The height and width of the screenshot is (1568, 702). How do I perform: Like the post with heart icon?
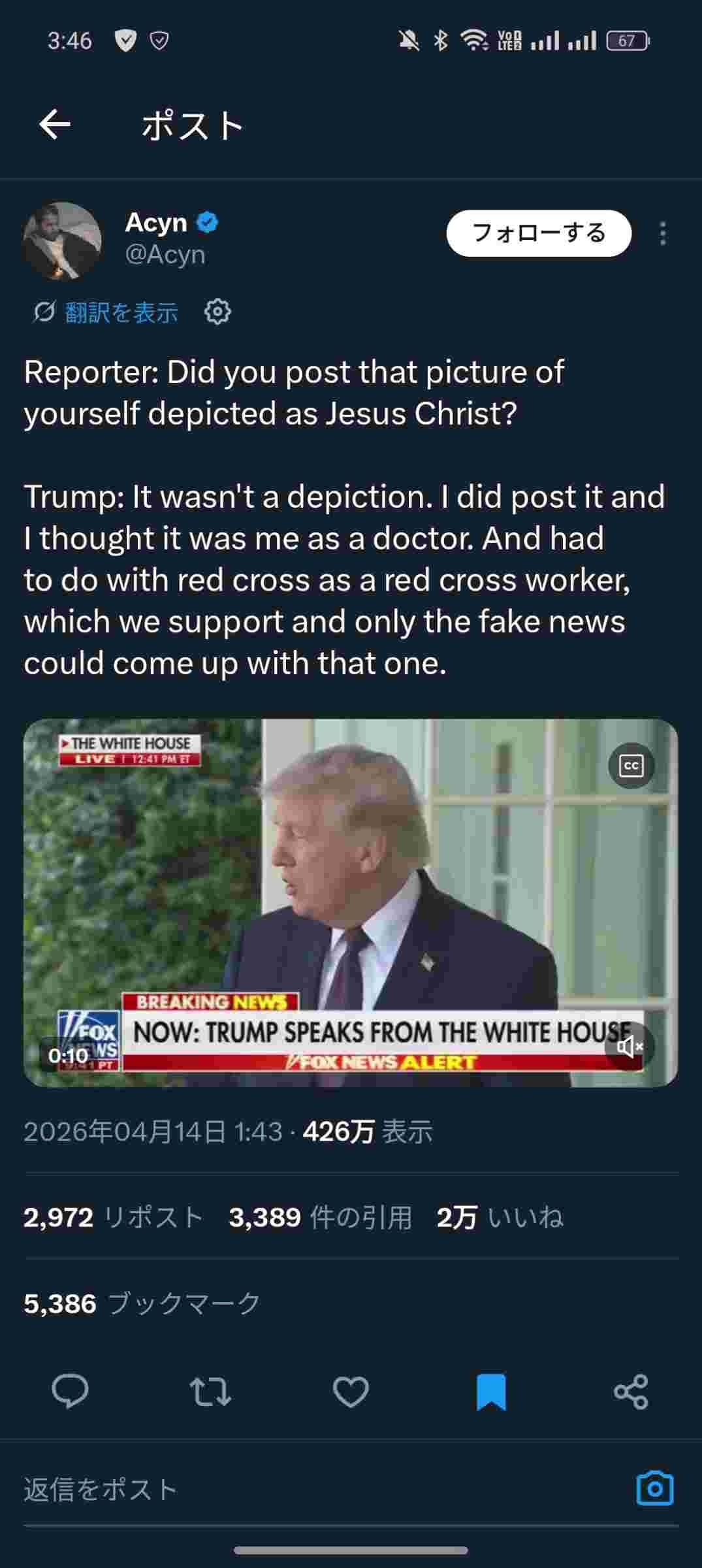(351, 1392)
